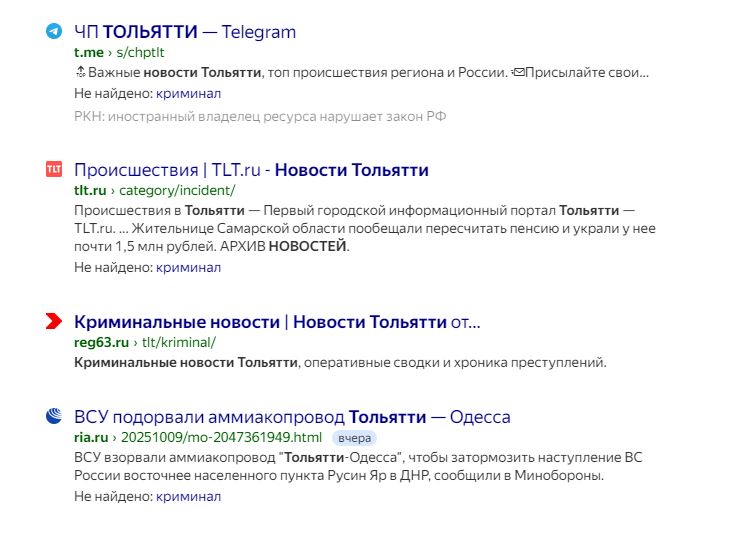Click the tlt.ru domain link

(90, 190)
